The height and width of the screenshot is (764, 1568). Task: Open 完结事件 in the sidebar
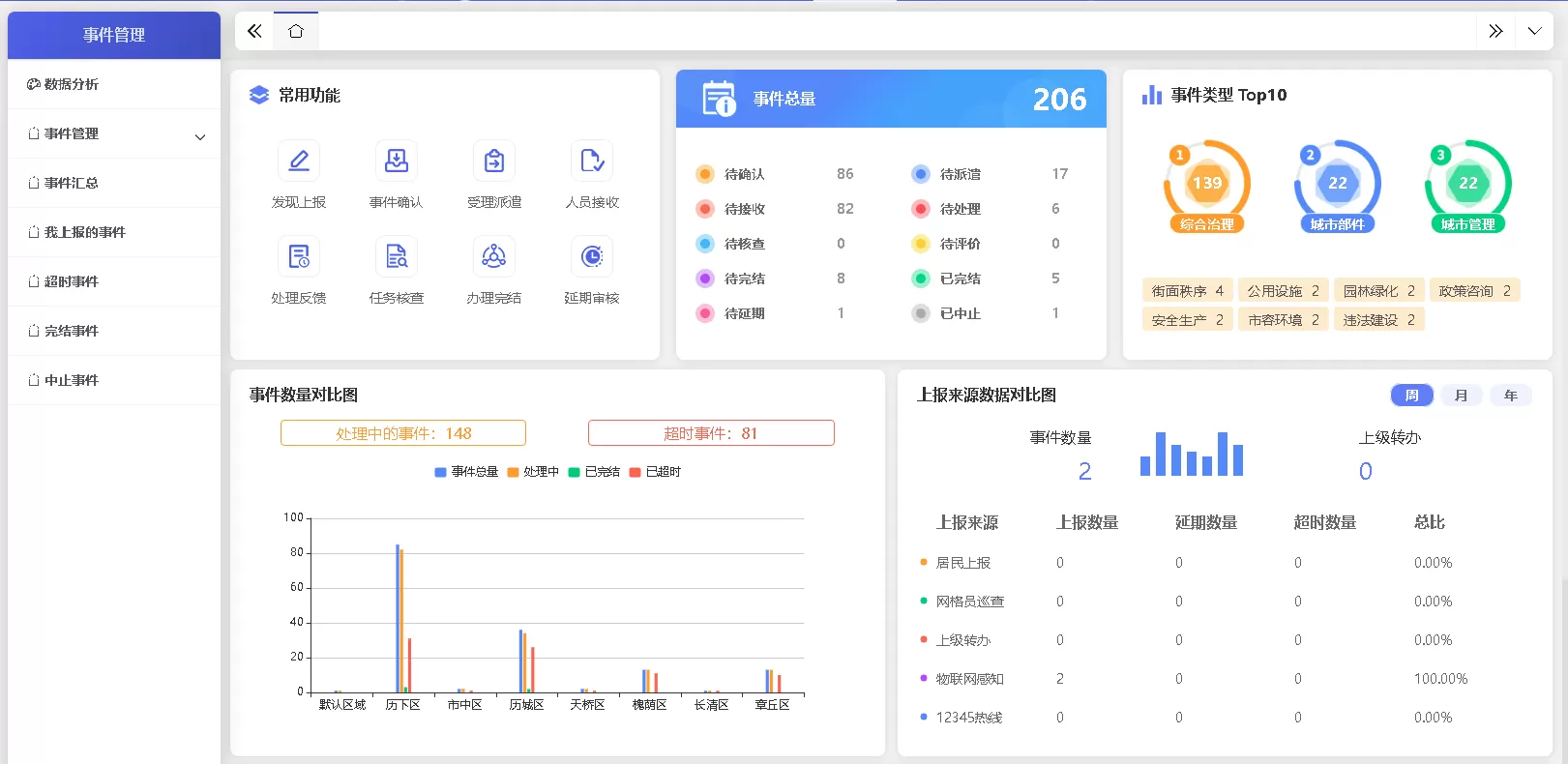(x=114, y=331)
